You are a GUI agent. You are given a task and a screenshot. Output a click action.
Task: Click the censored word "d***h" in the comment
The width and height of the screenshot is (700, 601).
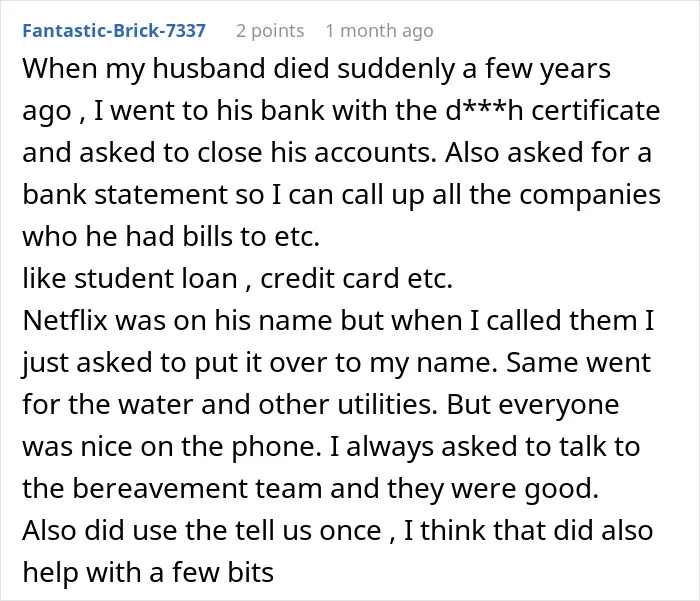tap(484, 110)
